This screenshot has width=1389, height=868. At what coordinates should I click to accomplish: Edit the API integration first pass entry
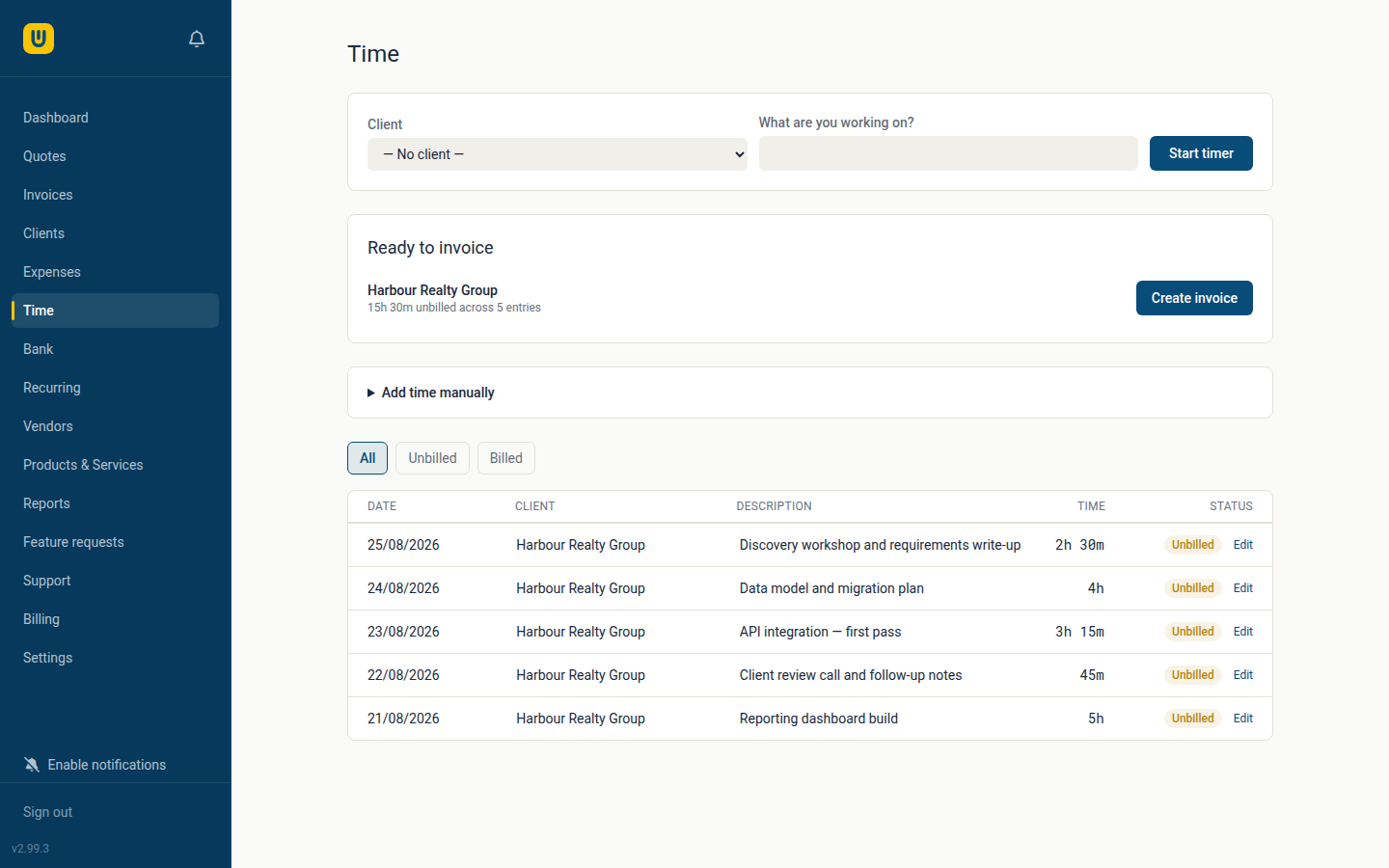pyautogui.click(x=1242, y=632)
